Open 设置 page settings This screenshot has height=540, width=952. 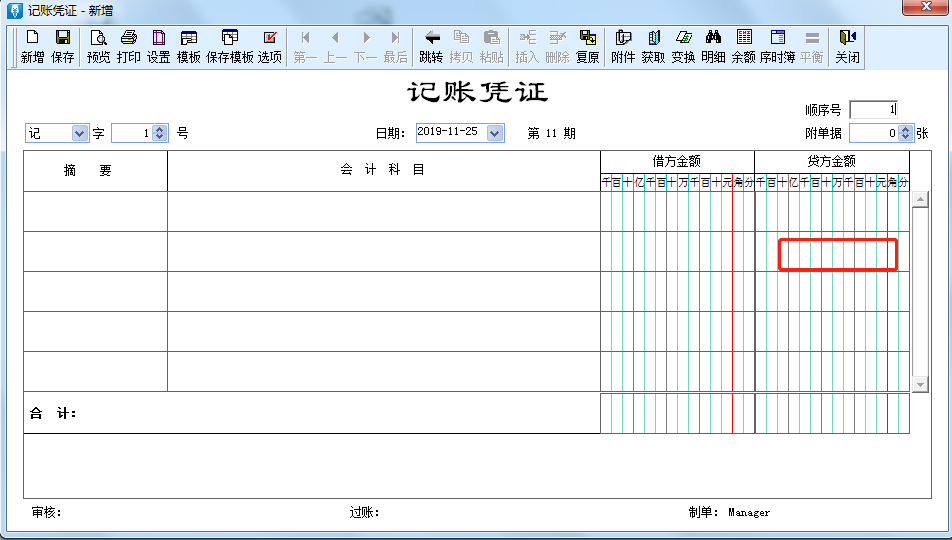point(158,46)
